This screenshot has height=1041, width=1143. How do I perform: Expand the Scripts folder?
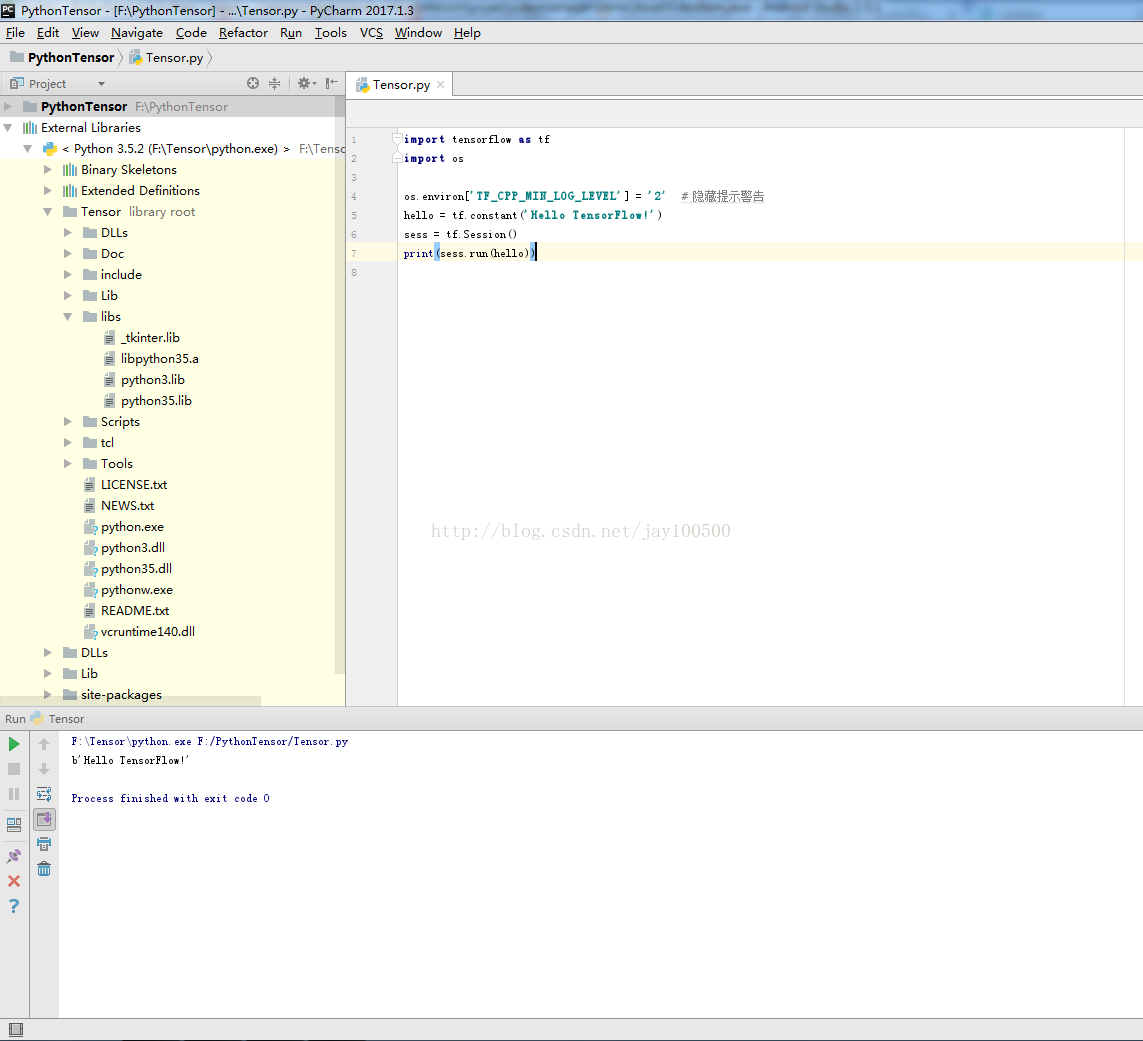(68, 422)
